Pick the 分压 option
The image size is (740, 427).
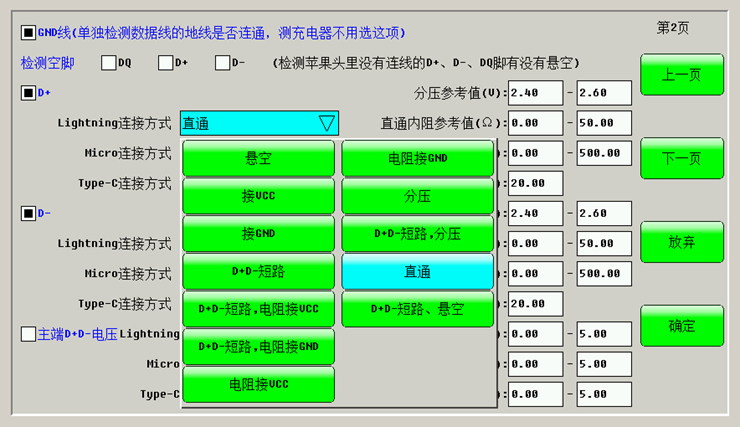pyautogui.click(x=417, y=196)
